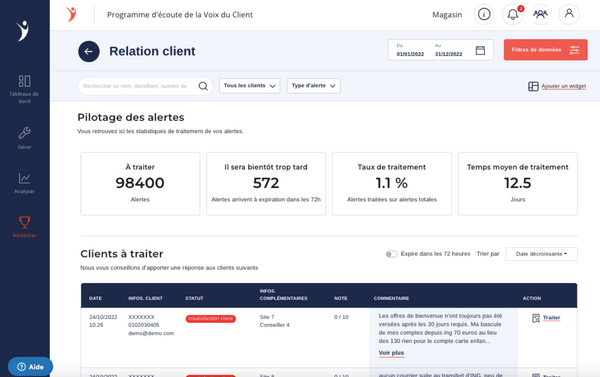This screenshot has height=377, width=600.
Task: Click the Relation client page title
Action: 152,51
